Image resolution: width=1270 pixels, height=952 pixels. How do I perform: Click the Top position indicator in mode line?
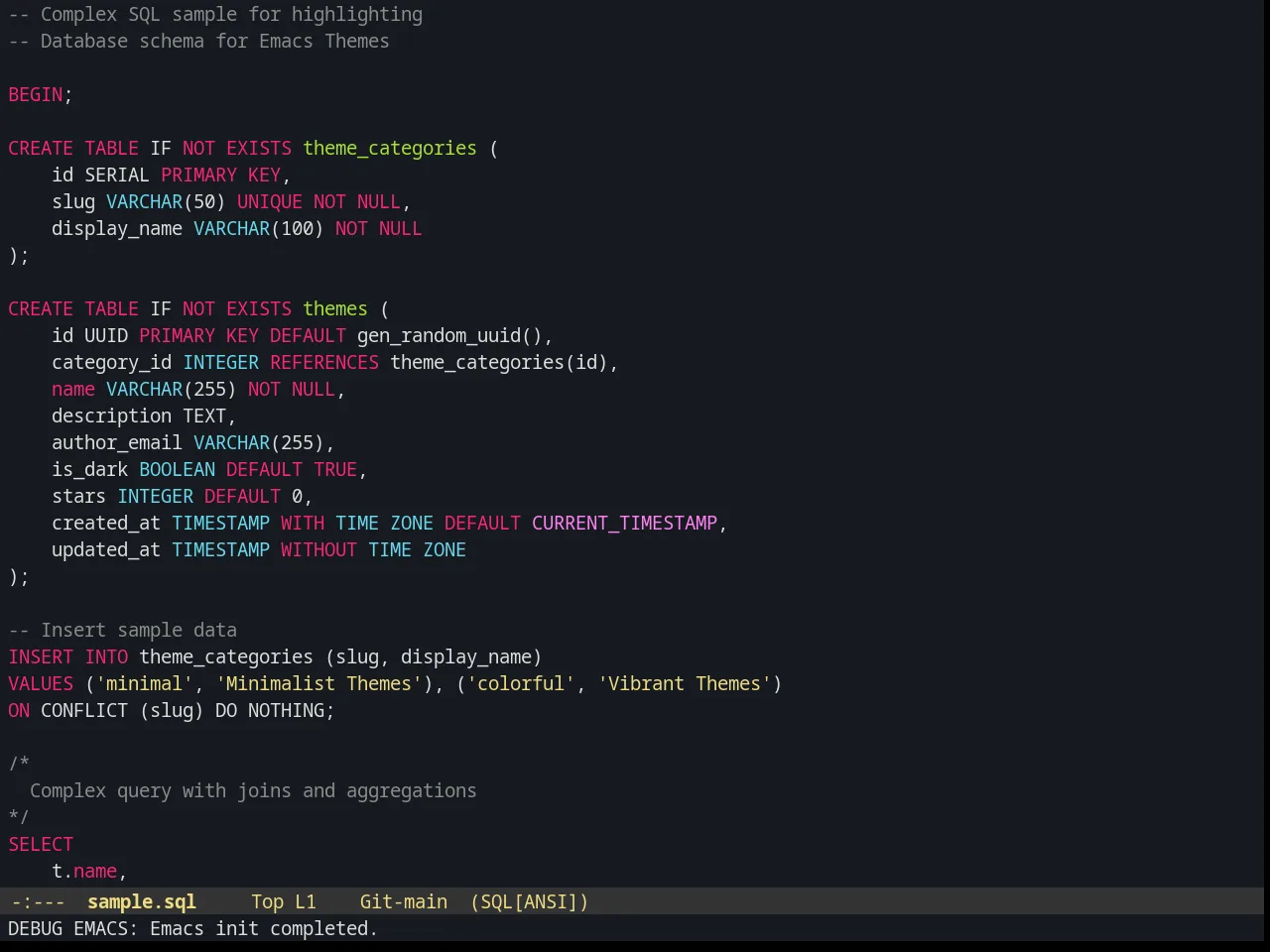[267, 901]
